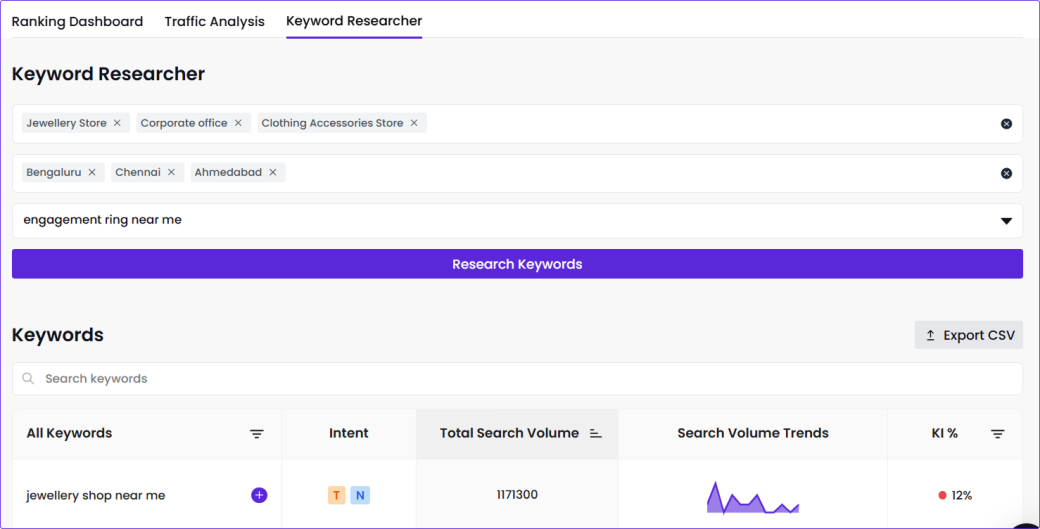The image size is (1040, 529).
Task: Focus the Search keywords field
Action: coord(517,379)
